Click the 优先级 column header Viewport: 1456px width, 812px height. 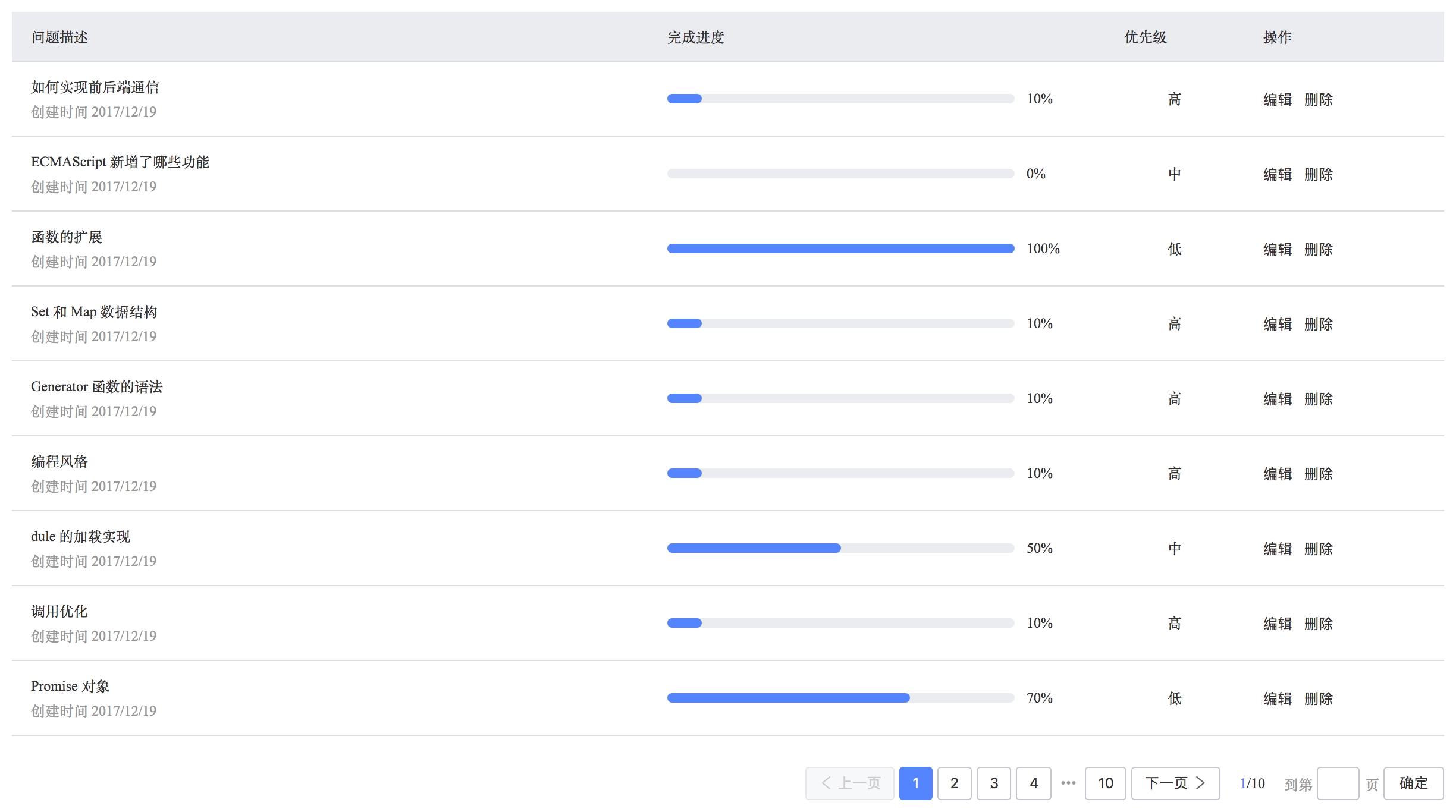point(1146,37)
